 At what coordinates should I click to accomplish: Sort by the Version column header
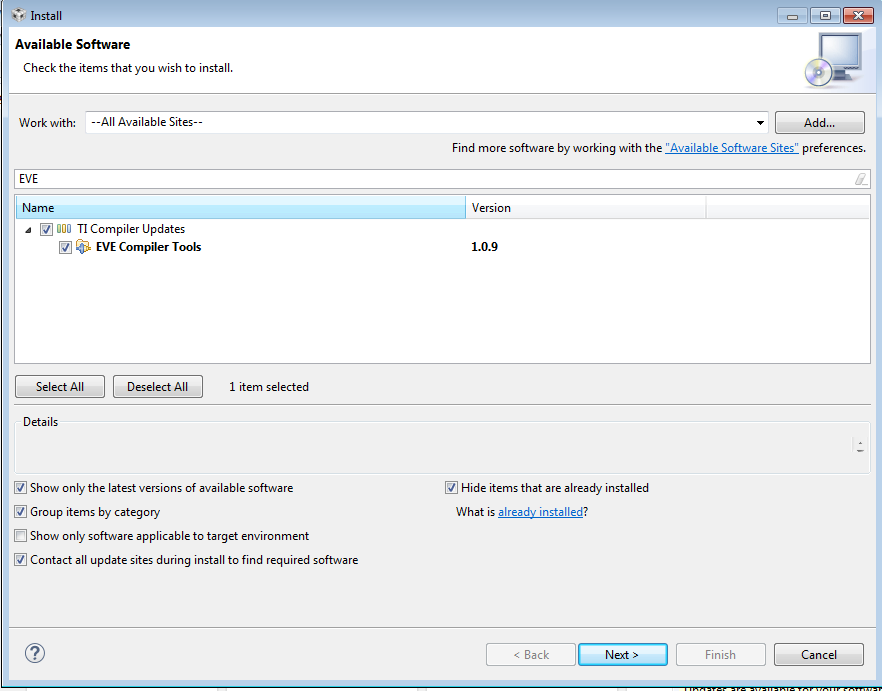pos(586,208)
